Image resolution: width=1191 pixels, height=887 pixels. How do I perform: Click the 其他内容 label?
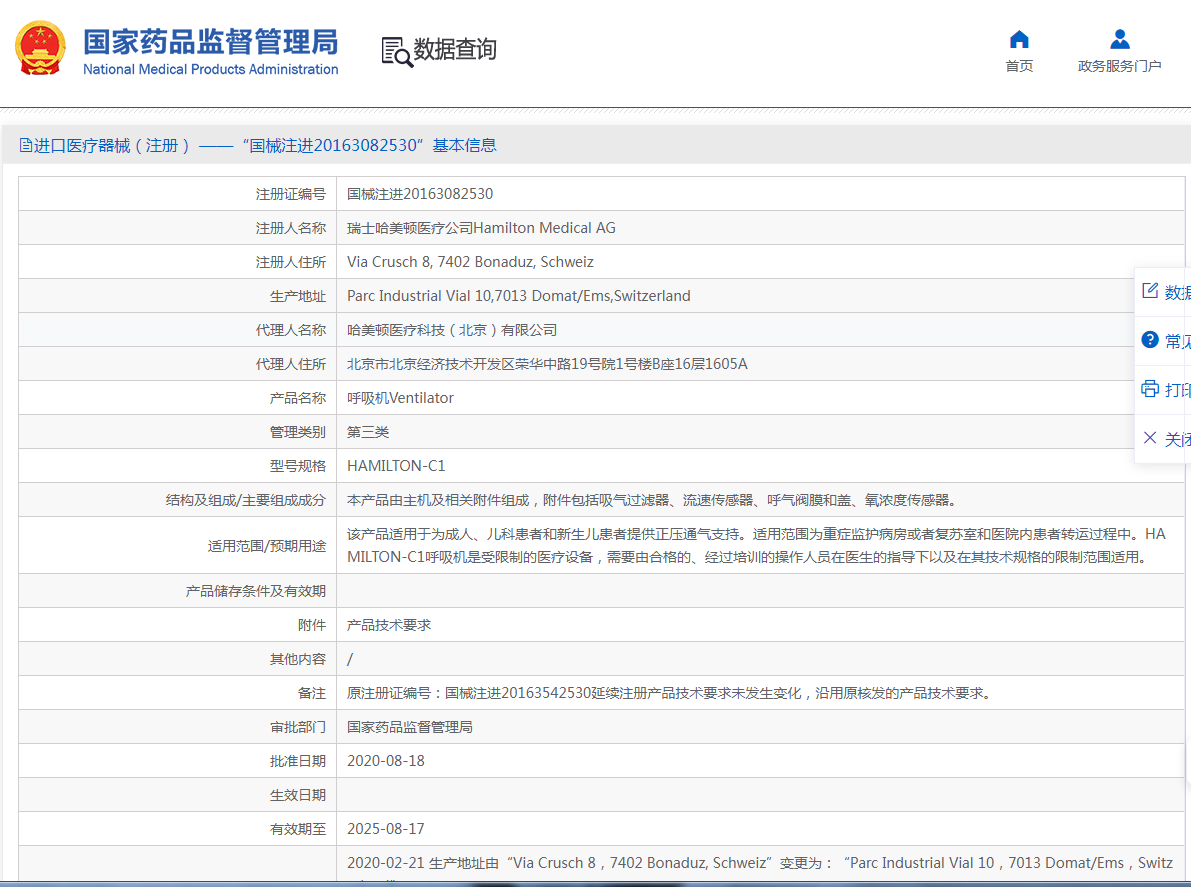[298, 659]
